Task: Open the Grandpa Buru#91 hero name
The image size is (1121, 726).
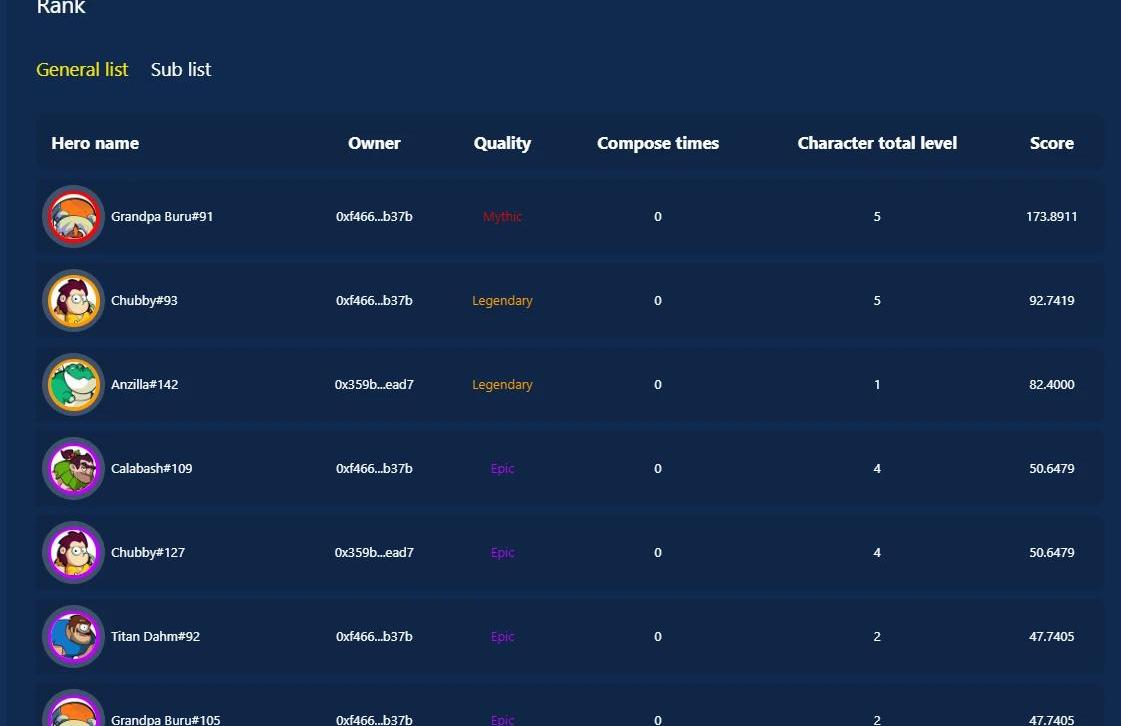Action: click(x=162, y=217)
